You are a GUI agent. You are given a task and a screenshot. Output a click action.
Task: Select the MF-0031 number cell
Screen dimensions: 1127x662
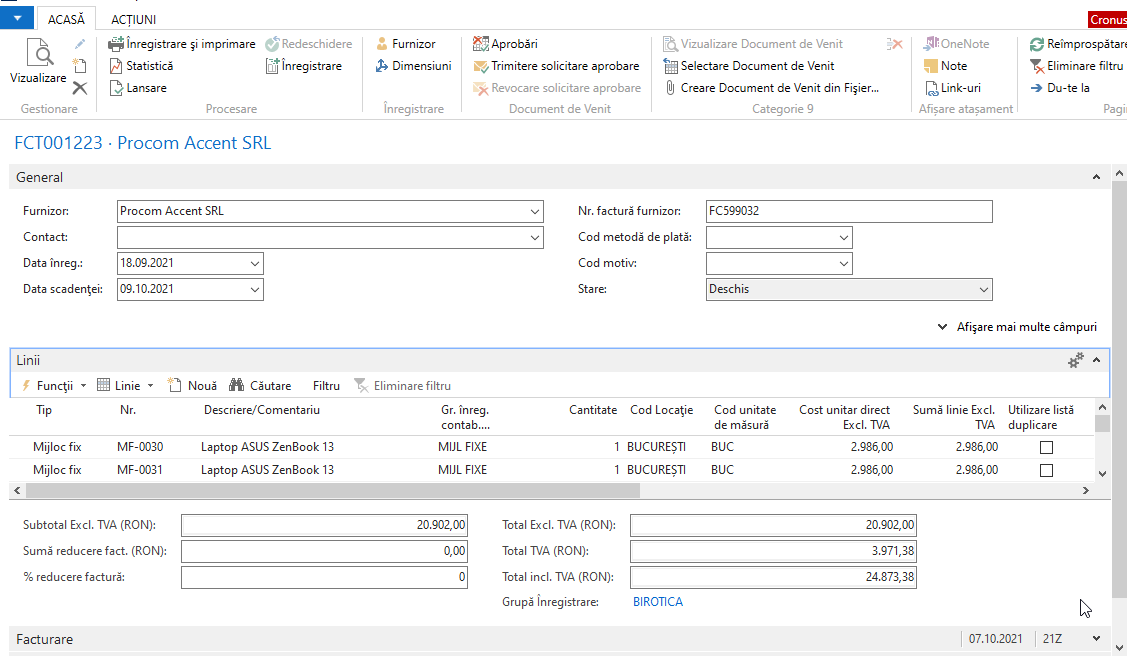pyautogui.click(x=140, y=470)
